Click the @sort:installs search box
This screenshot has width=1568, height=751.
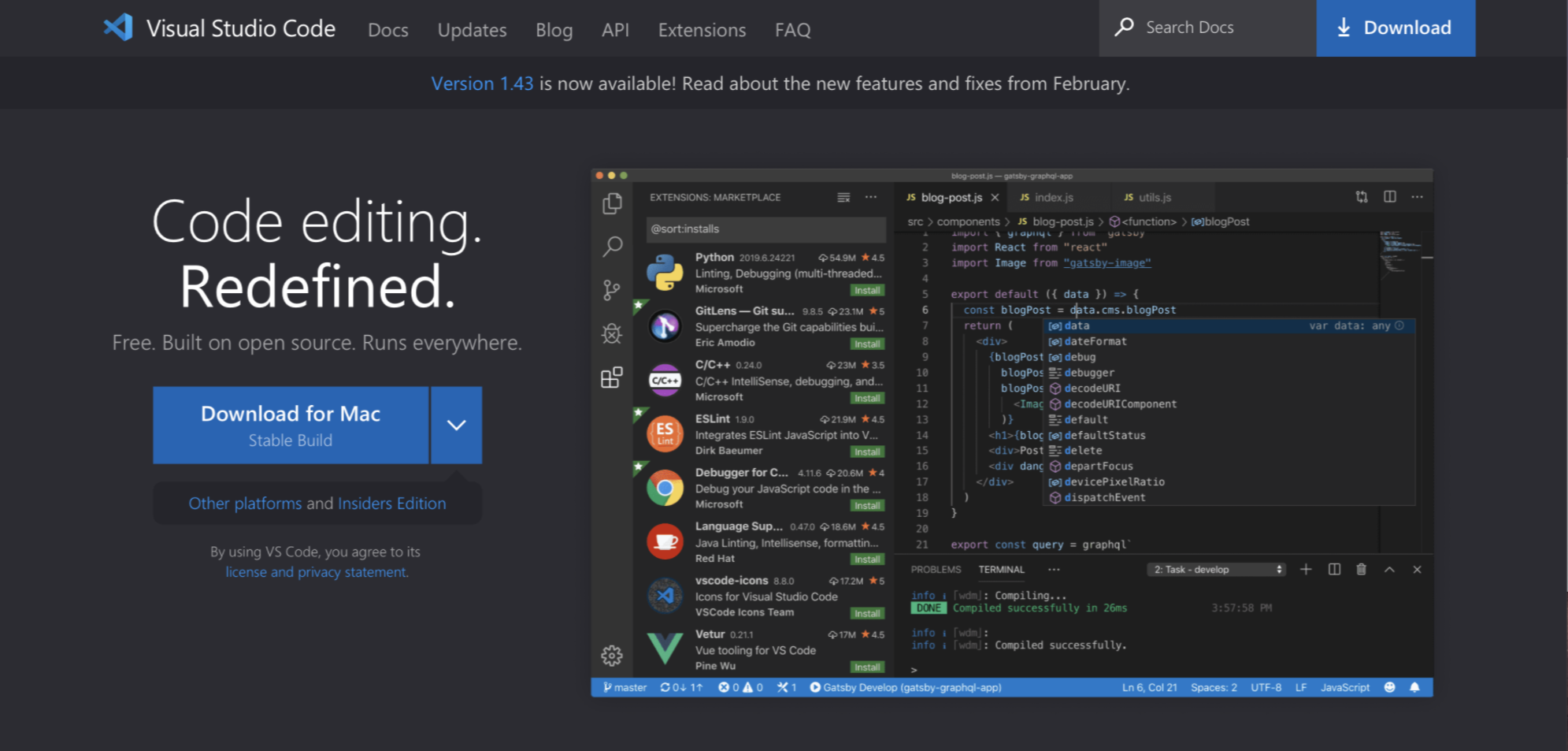(x=765, y=229)
